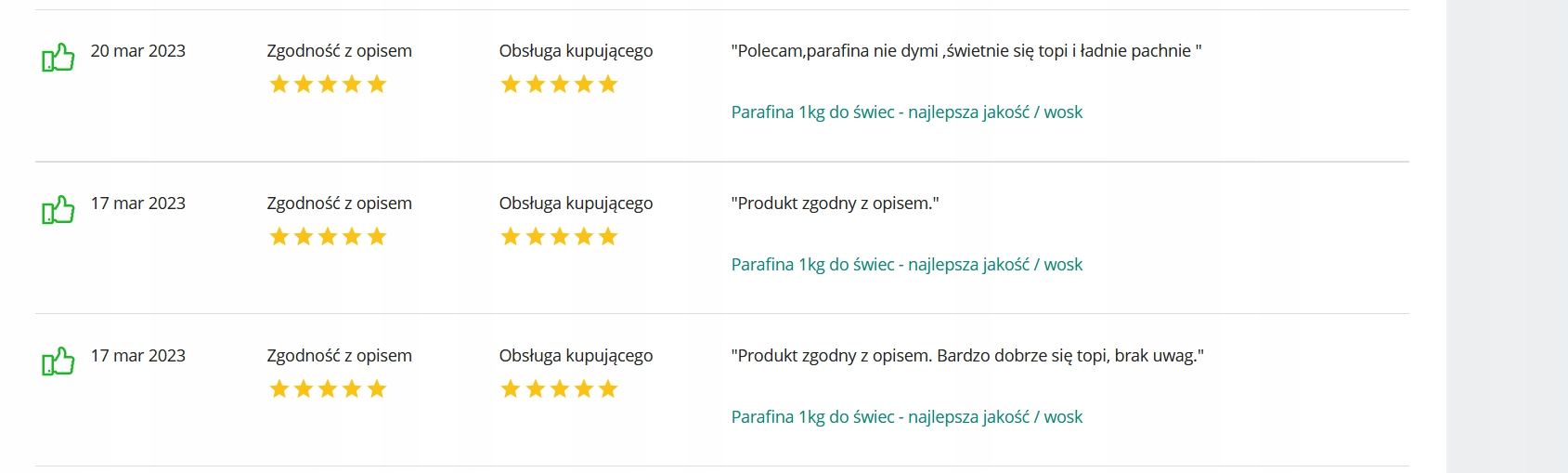The image size is (1568, 473).
Task: Click Obsługa kupującego stars in middle review
Action: [559, 237]
